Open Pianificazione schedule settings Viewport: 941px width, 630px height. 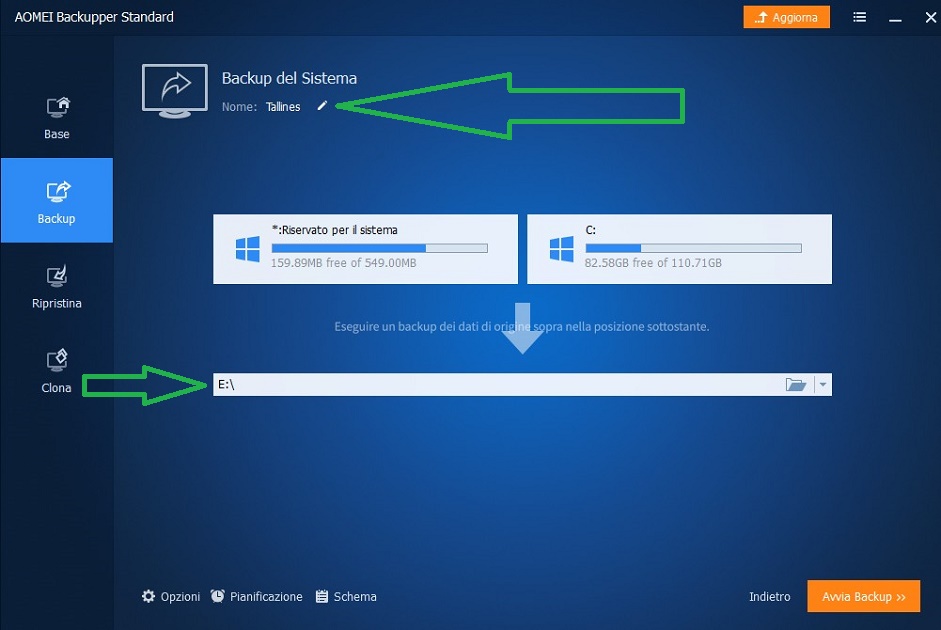click(x=257, y=596)
